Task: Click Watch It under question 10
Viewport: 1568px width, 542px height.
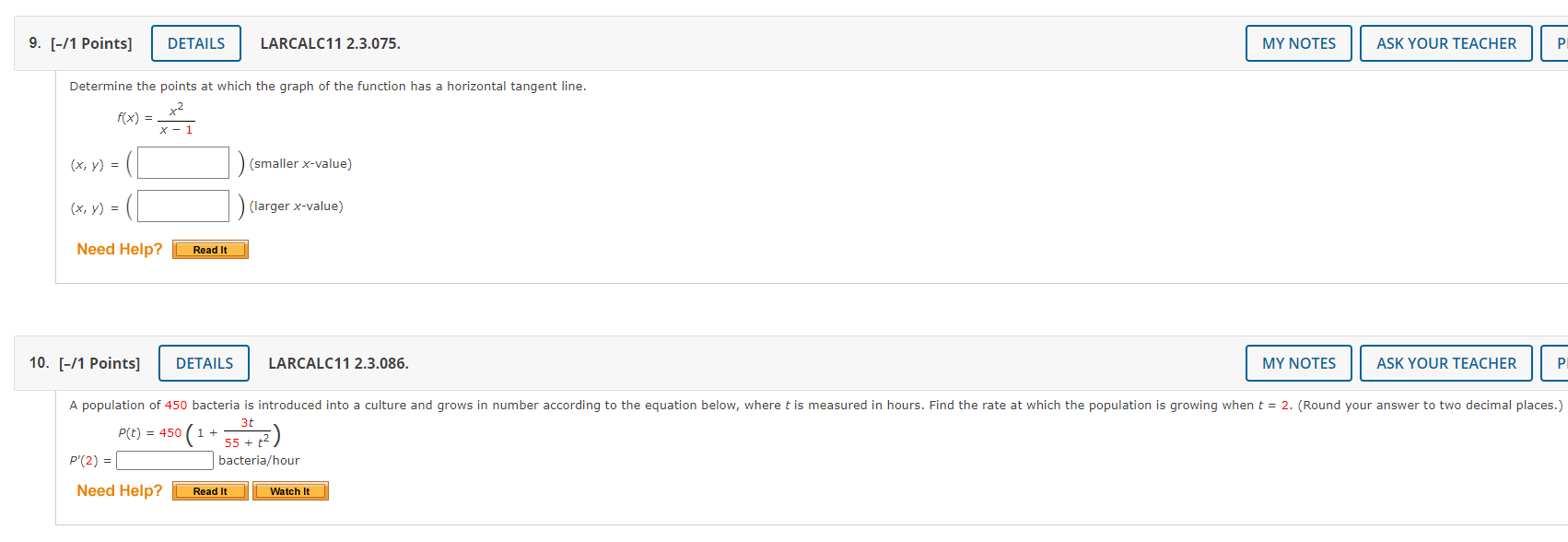Action: click(x=290, y=490)
